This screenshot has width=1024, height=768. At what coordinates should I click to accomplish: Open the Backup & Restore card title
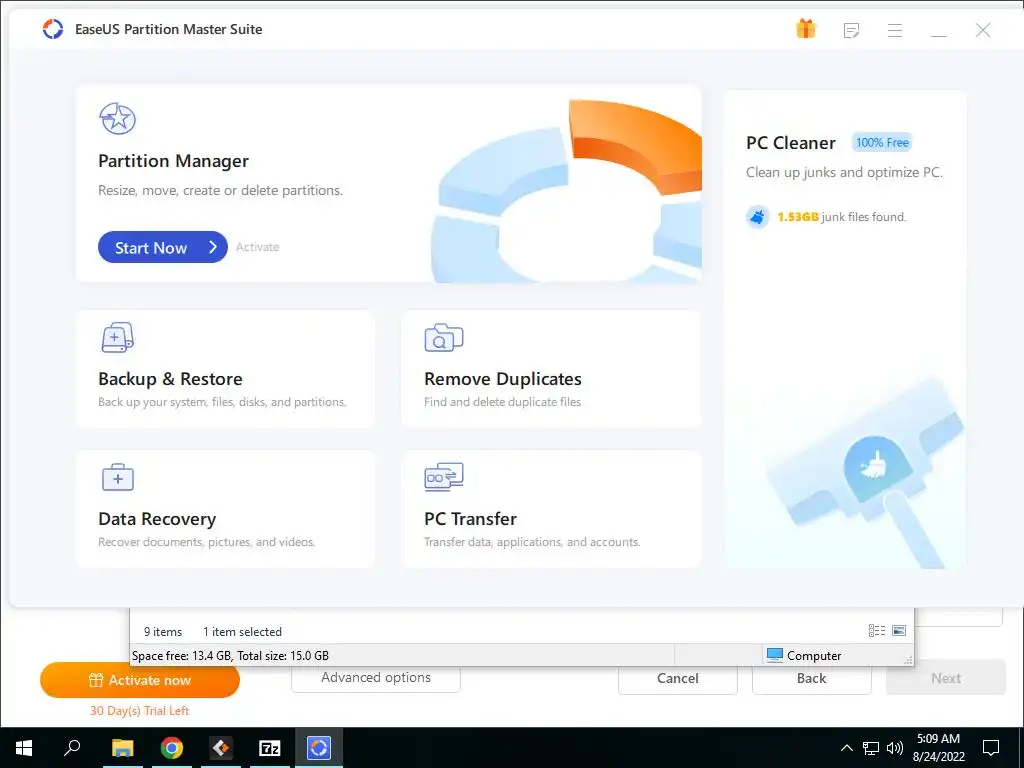(x=170, y=379)
